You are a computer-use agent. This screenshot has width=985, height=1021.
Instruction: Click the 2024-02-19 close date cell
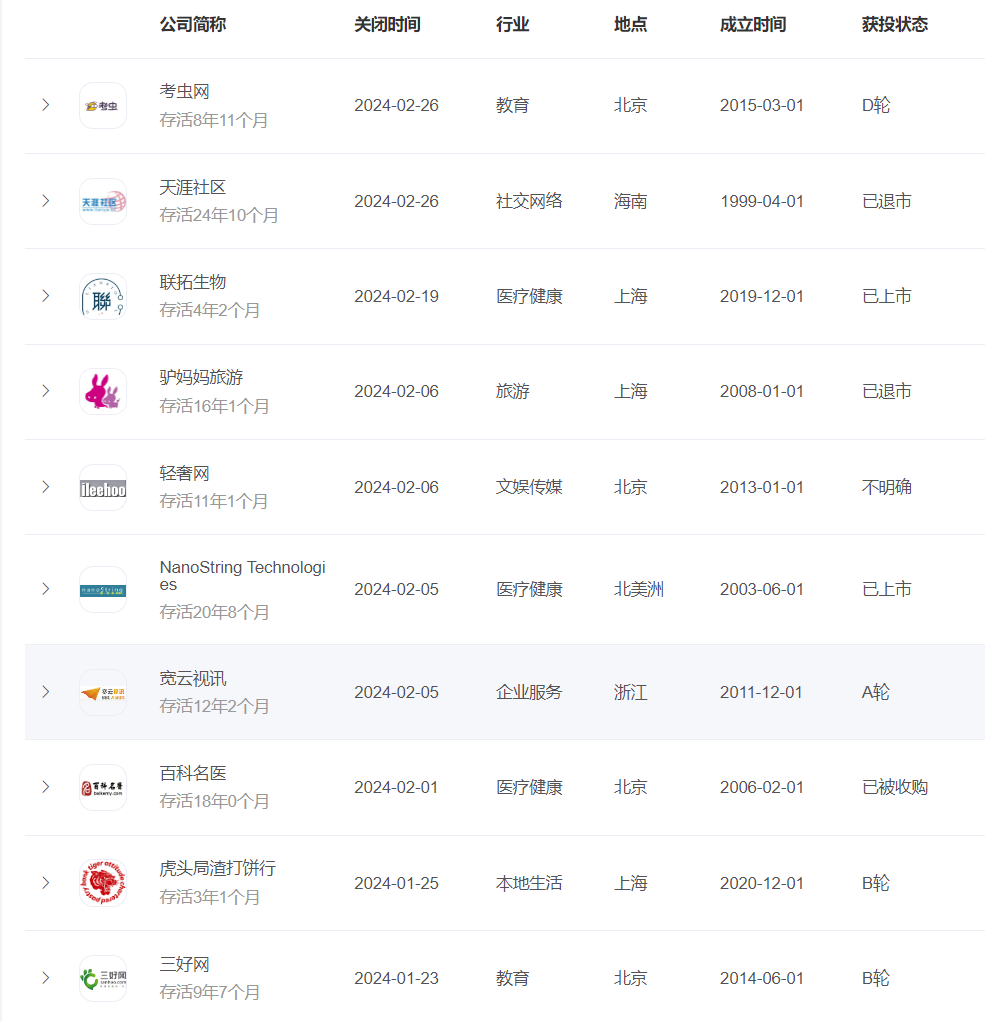coord(396,296)
